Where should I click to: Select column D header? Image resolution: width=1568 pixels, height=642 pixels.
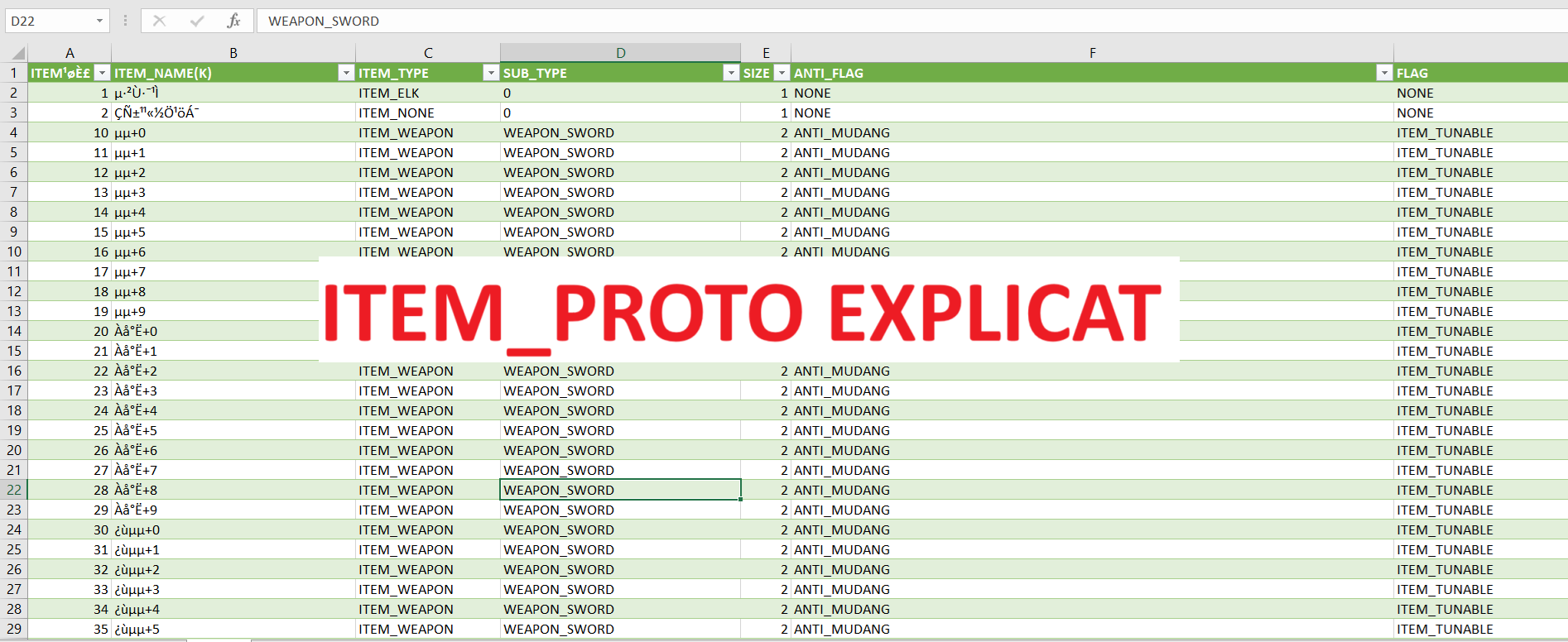(620, 53)
